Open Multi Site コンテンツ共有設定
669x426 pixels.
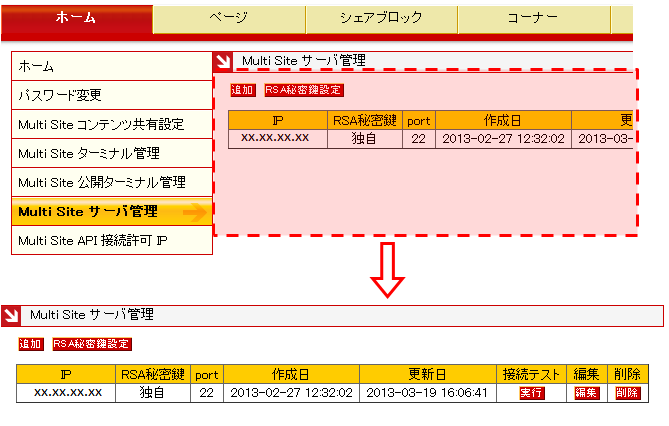click(112, 124)
